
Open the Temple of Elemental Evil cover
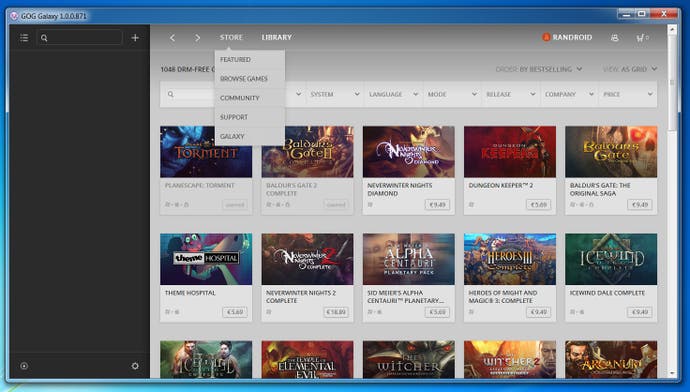point(307,359)
